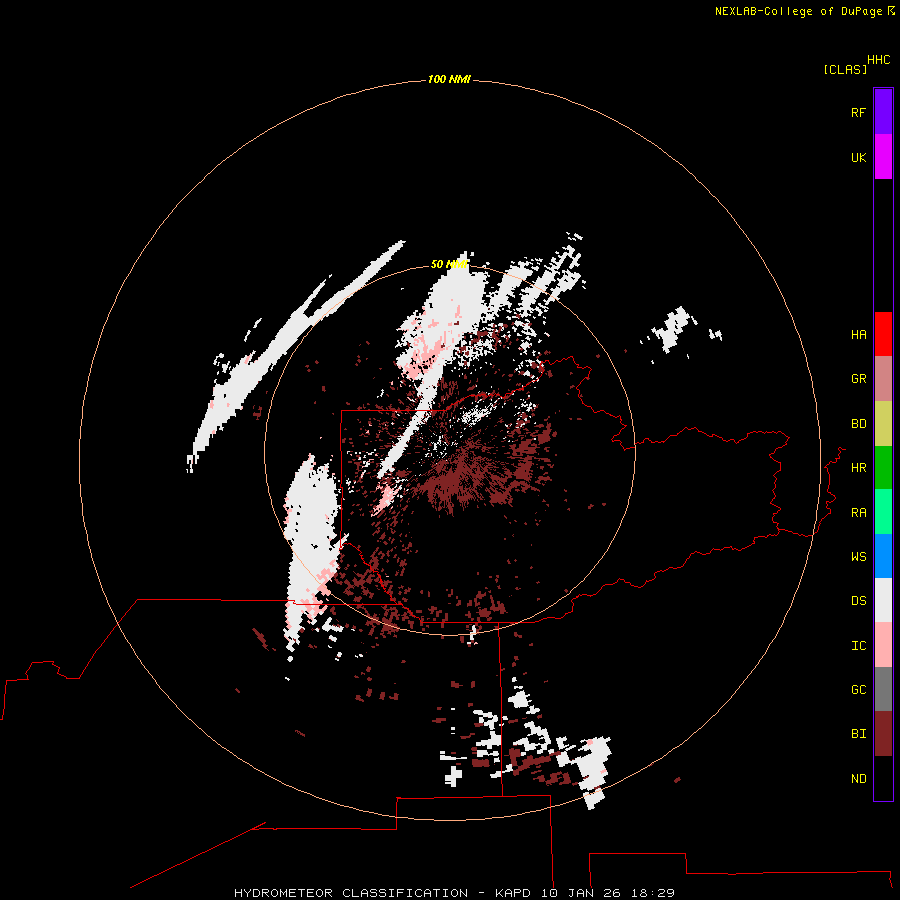
Task: Click the HHC product code label
Action: pos(878,60)
